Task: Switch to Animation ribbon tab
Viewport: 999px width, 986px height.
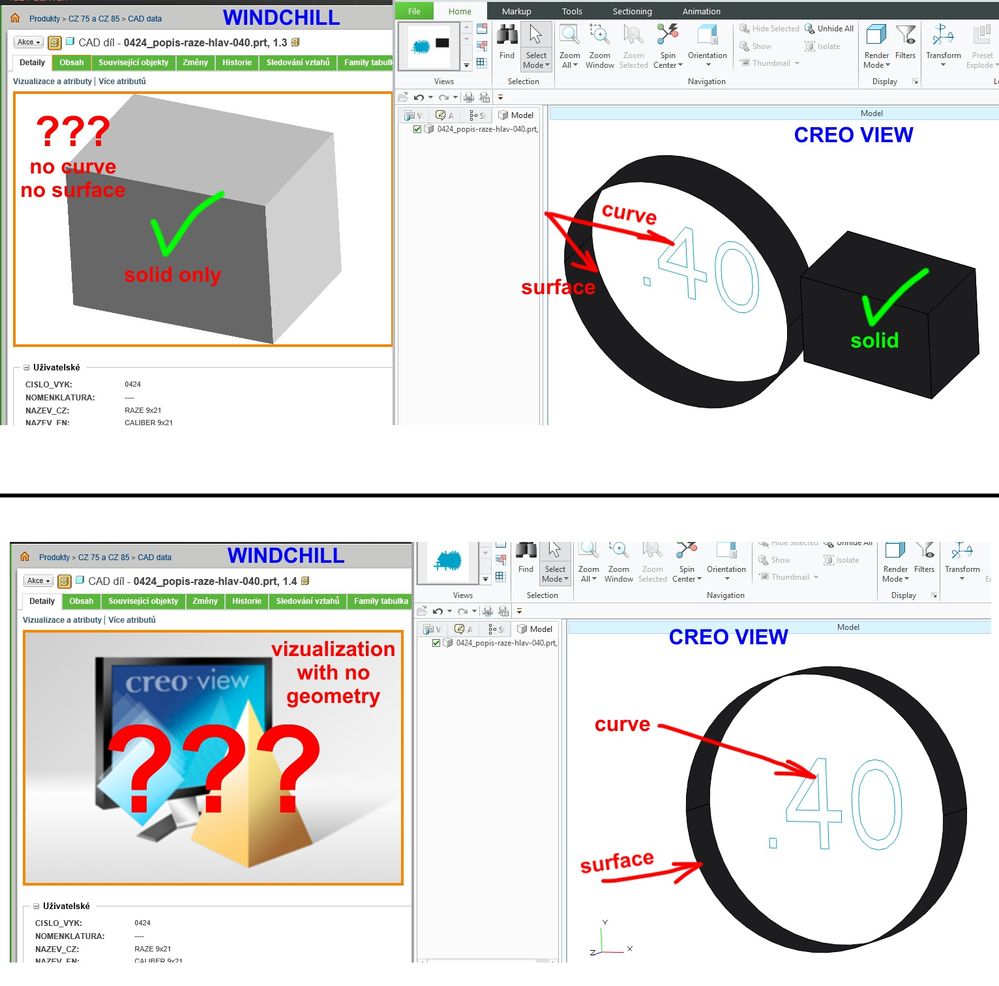Action: (701, 11)
